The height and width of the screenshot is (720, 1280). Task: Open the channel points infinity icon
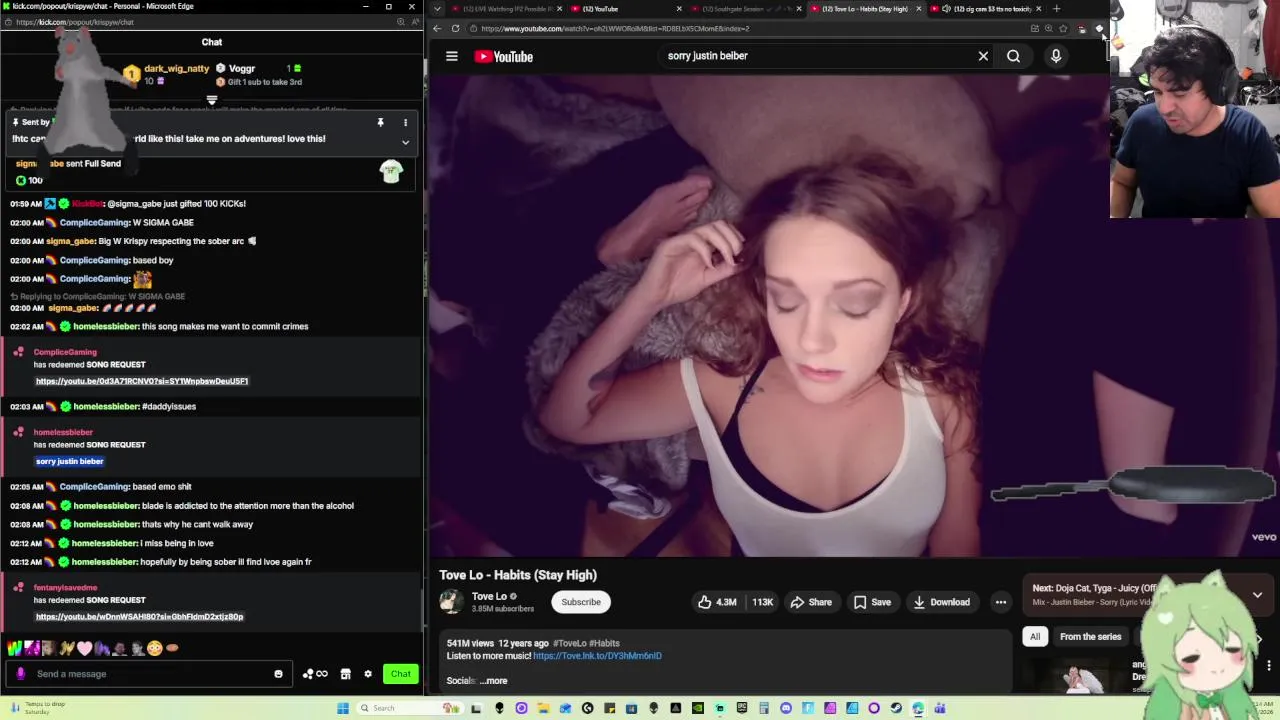(315, 674)
